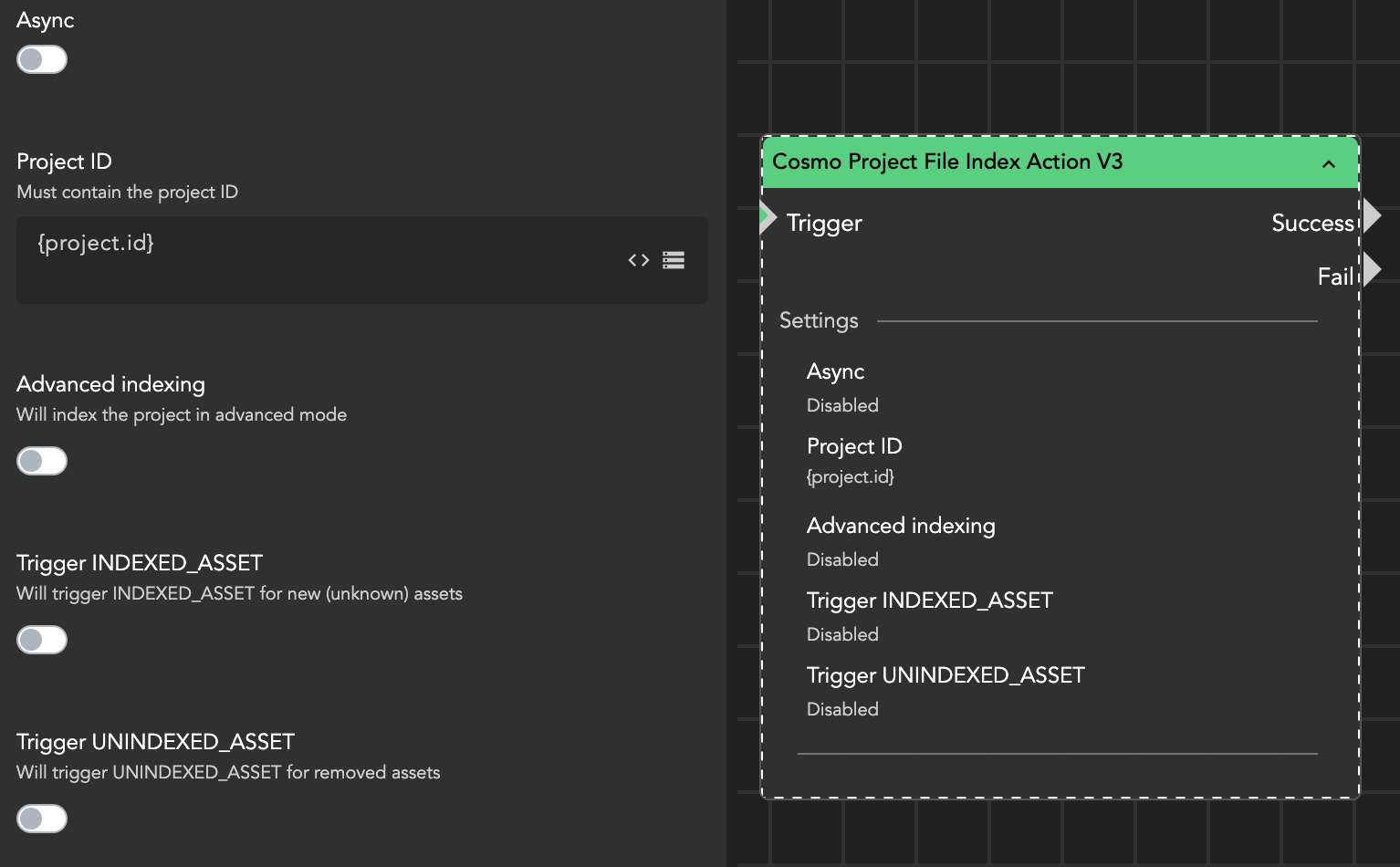Toggle the Async switch in left panel

pyautogui.click(x=42, y=59)
